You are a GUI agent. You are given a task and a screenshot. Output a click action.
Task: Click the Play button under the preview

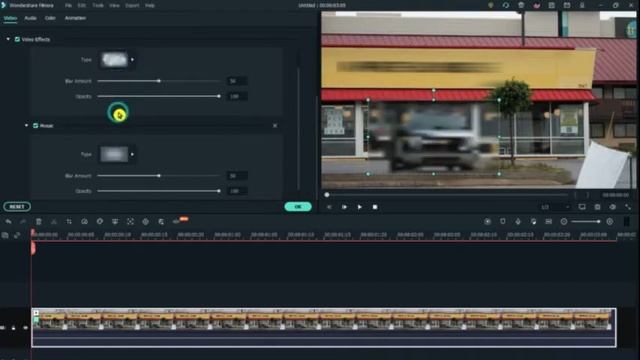(x=360, y=207)
